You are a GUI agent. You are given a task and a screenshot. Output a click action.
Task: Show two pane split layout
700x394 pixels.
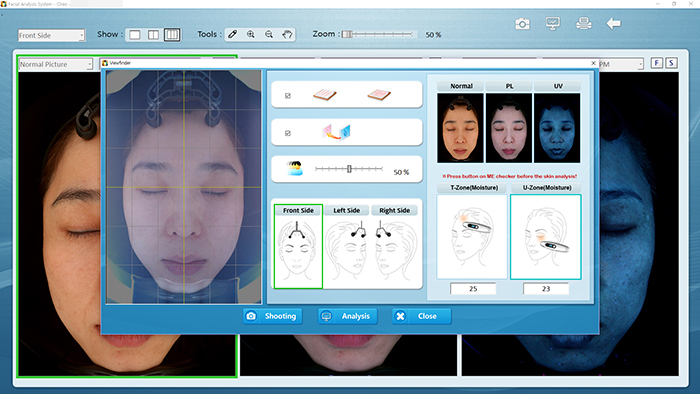[153, 35]
